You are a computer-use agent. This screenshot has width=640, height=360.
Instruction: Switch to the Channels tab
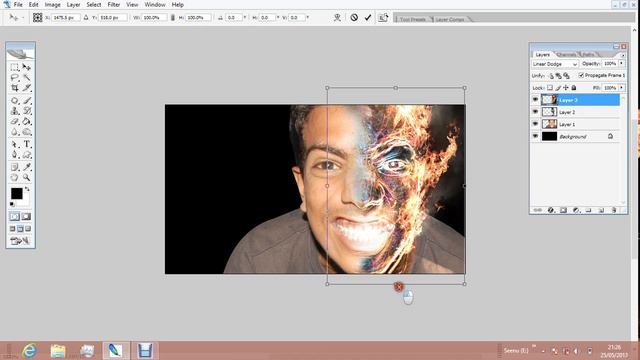click(x=566, y=55)
